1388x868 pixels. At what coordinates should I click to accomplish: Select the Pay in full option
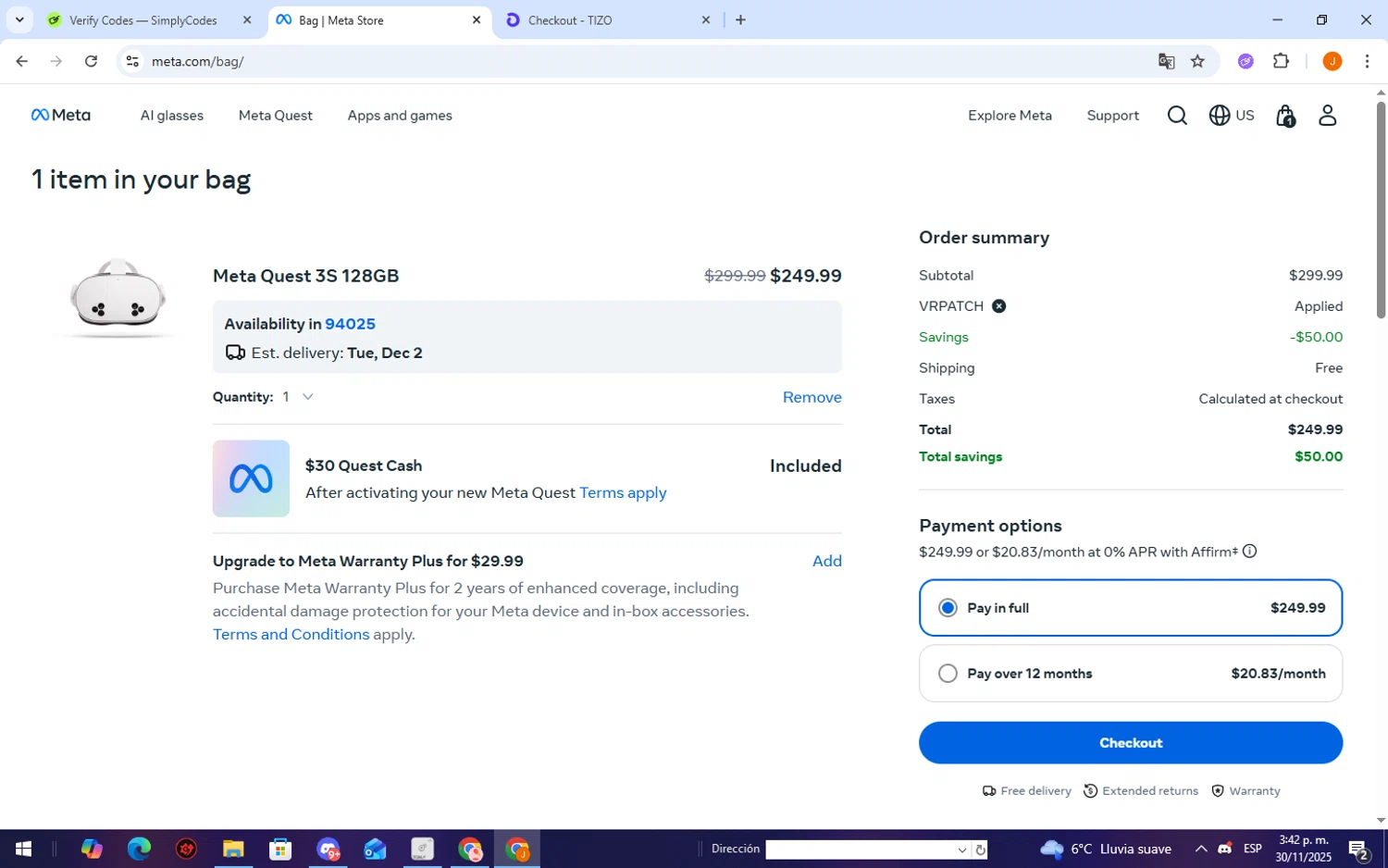(1131, 608)
